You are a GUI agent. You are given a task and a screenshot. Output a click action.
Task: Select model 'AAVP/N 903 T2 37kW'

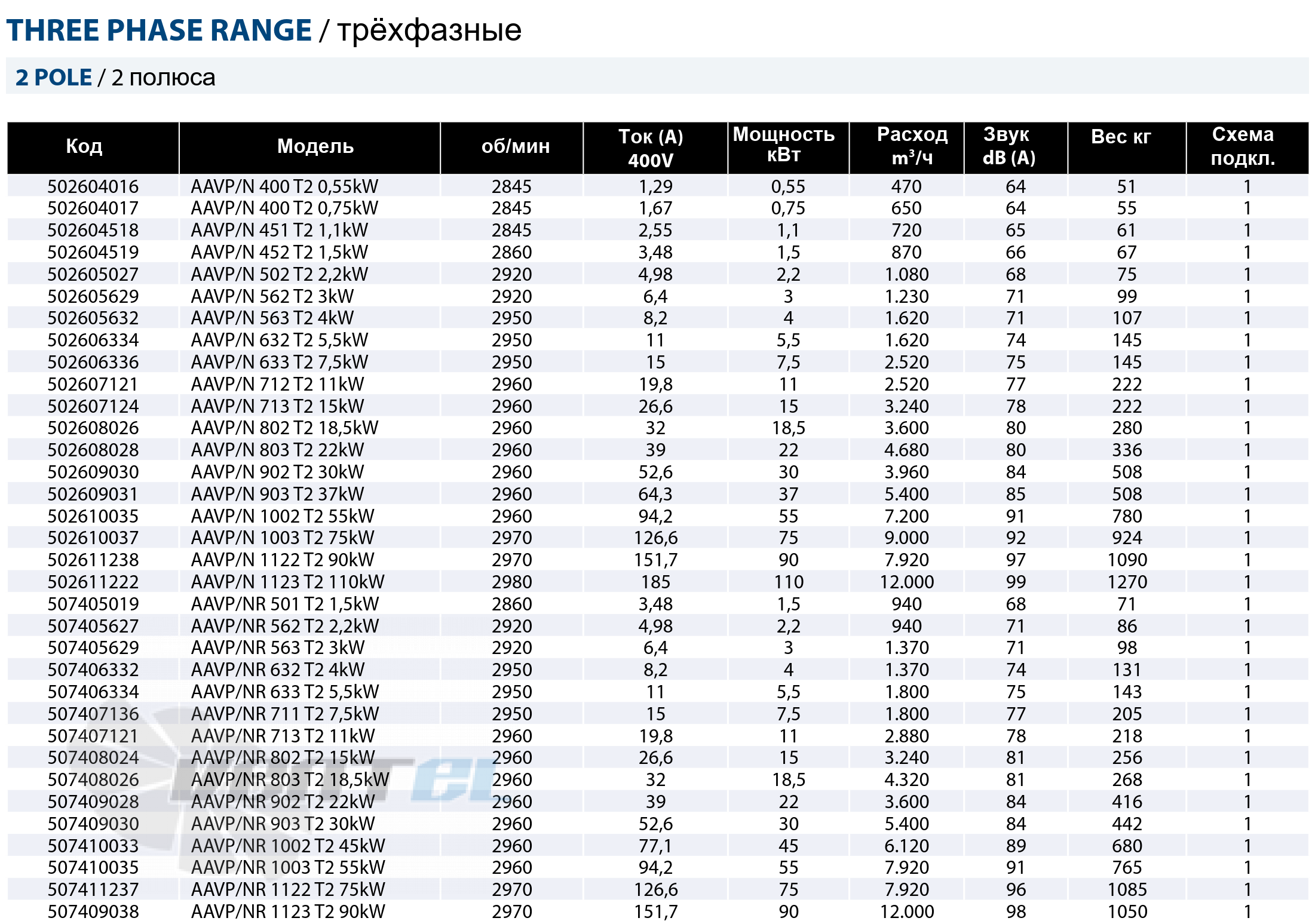[277, 494]
